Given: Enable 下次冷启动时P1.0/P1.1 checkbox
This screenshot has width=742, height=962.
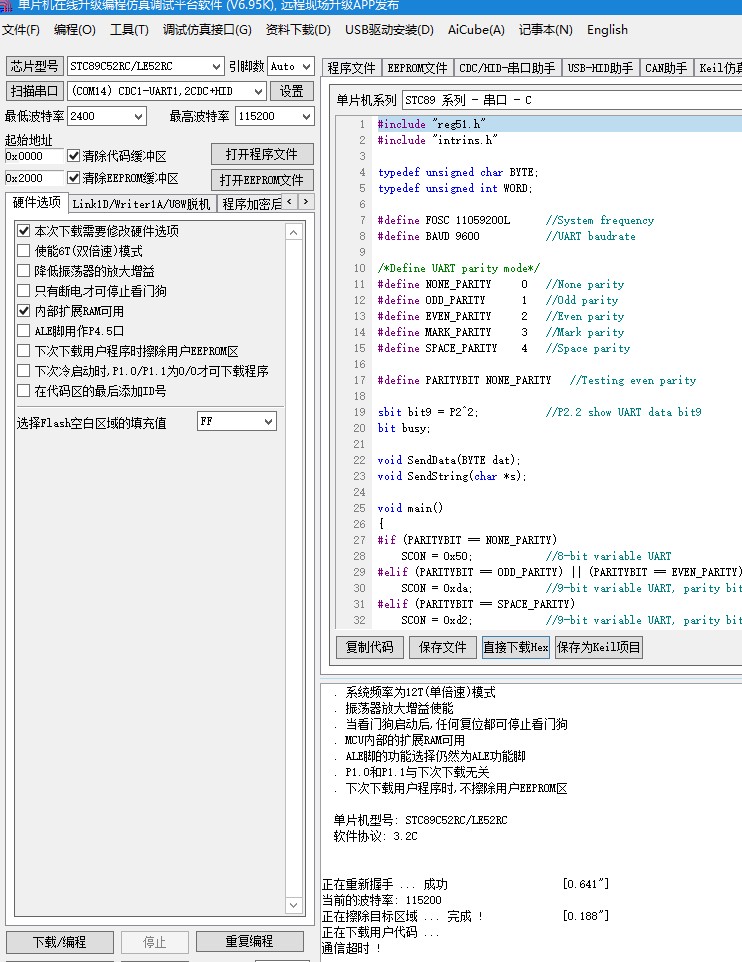Looking at the screenshot, I should pyautogui.click(x=24, y=371).
